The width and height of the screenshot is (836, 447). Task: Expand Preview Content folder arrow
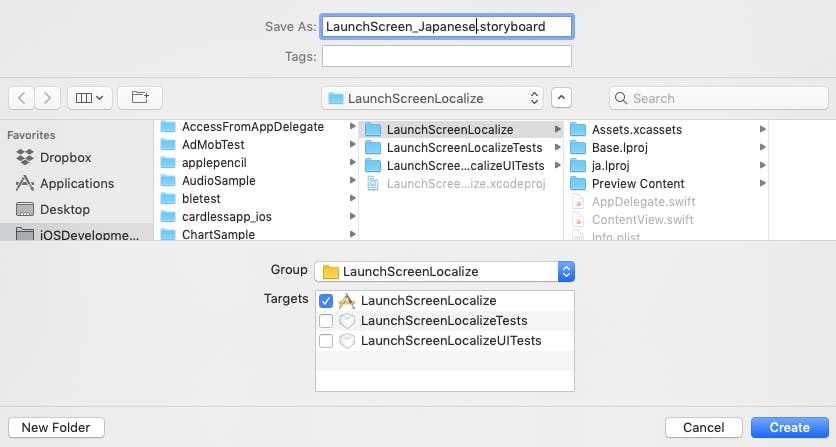(x=762, y=183)
